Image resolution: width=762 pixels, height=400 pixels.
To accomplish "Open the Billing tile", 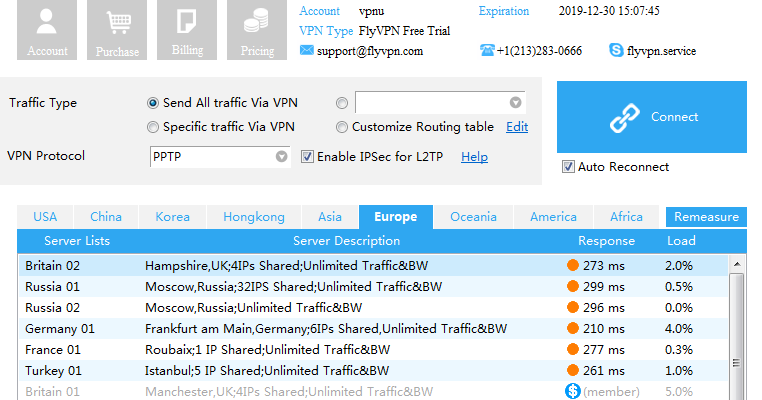I will coord(187,30).
